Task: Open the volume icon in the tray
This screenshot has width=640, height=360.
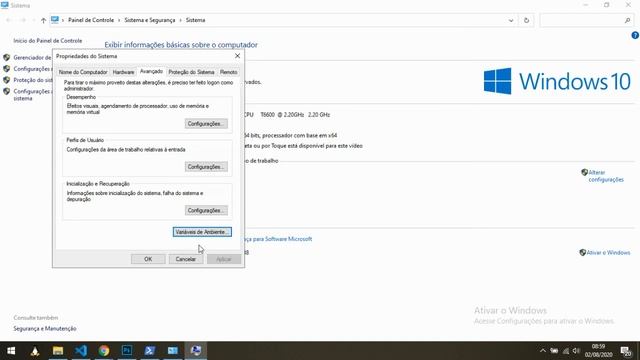Action: pyautogui.click(x=576, y=351)
